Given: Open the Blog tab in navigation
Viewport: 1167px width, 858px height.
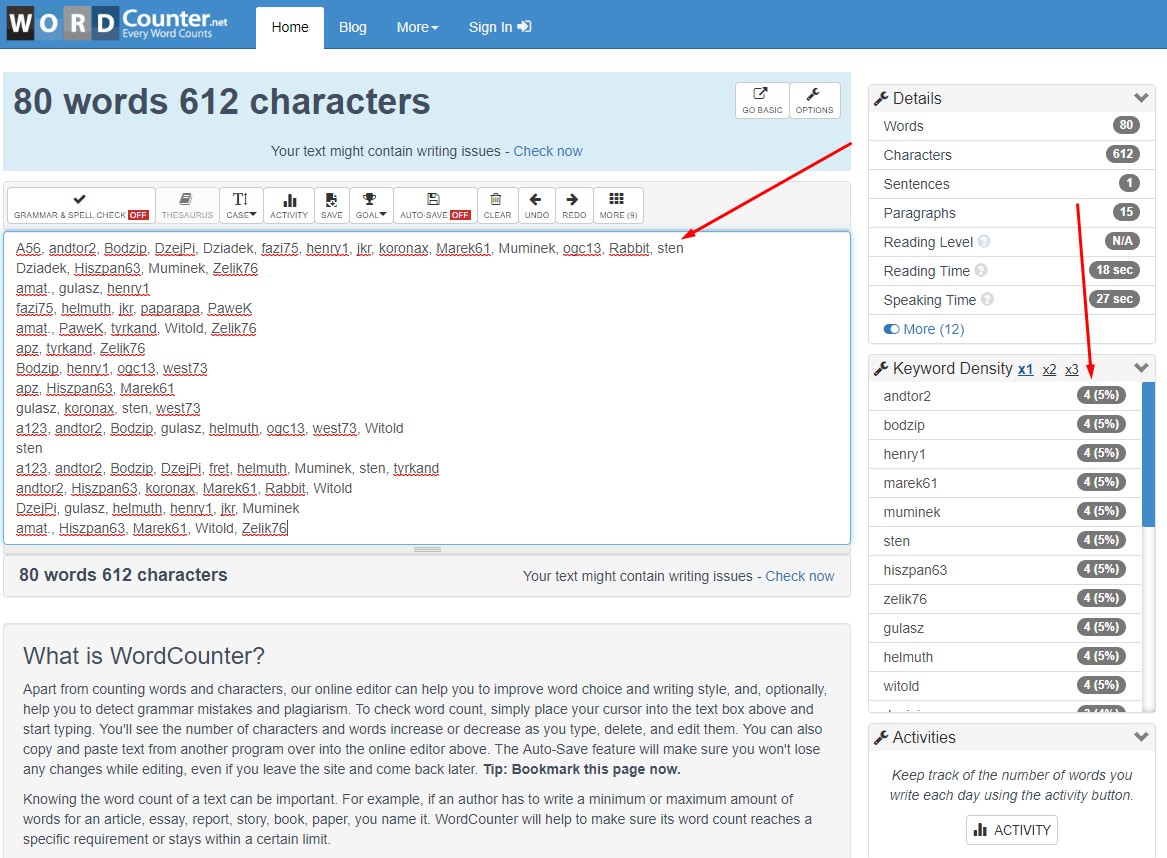Looking at the screenshot, I should pos(353,27).
